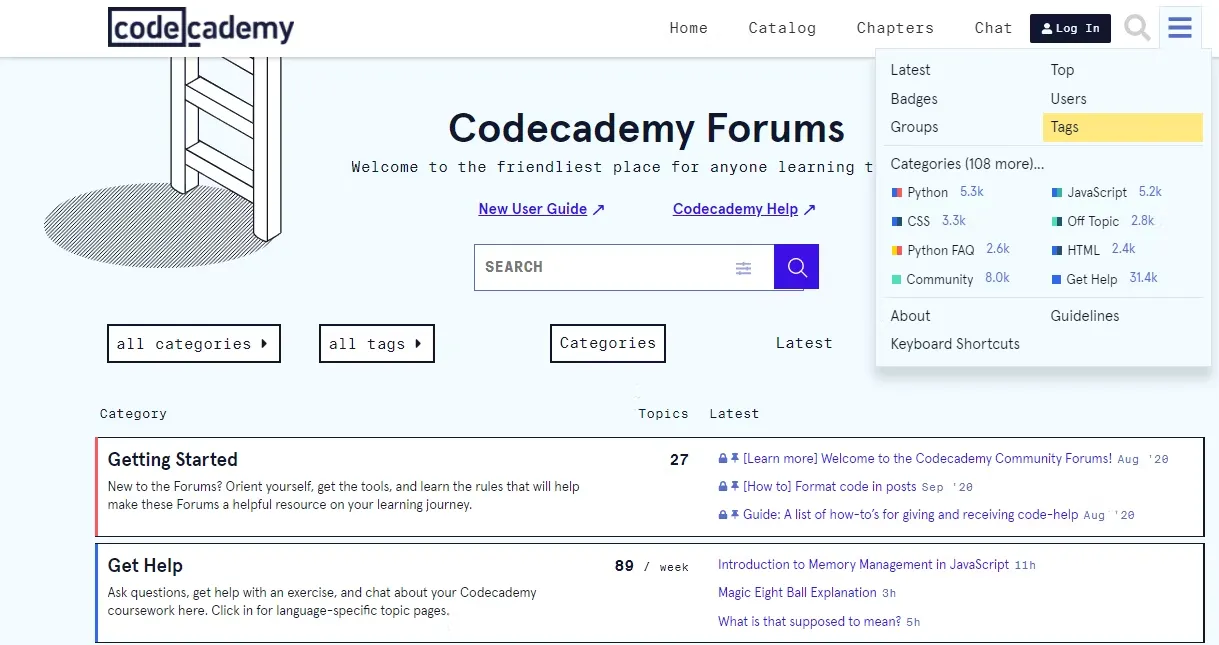Open Magic Eight Ball Explanation topic
Screen dimensions: 1219x645
[797, 592]
